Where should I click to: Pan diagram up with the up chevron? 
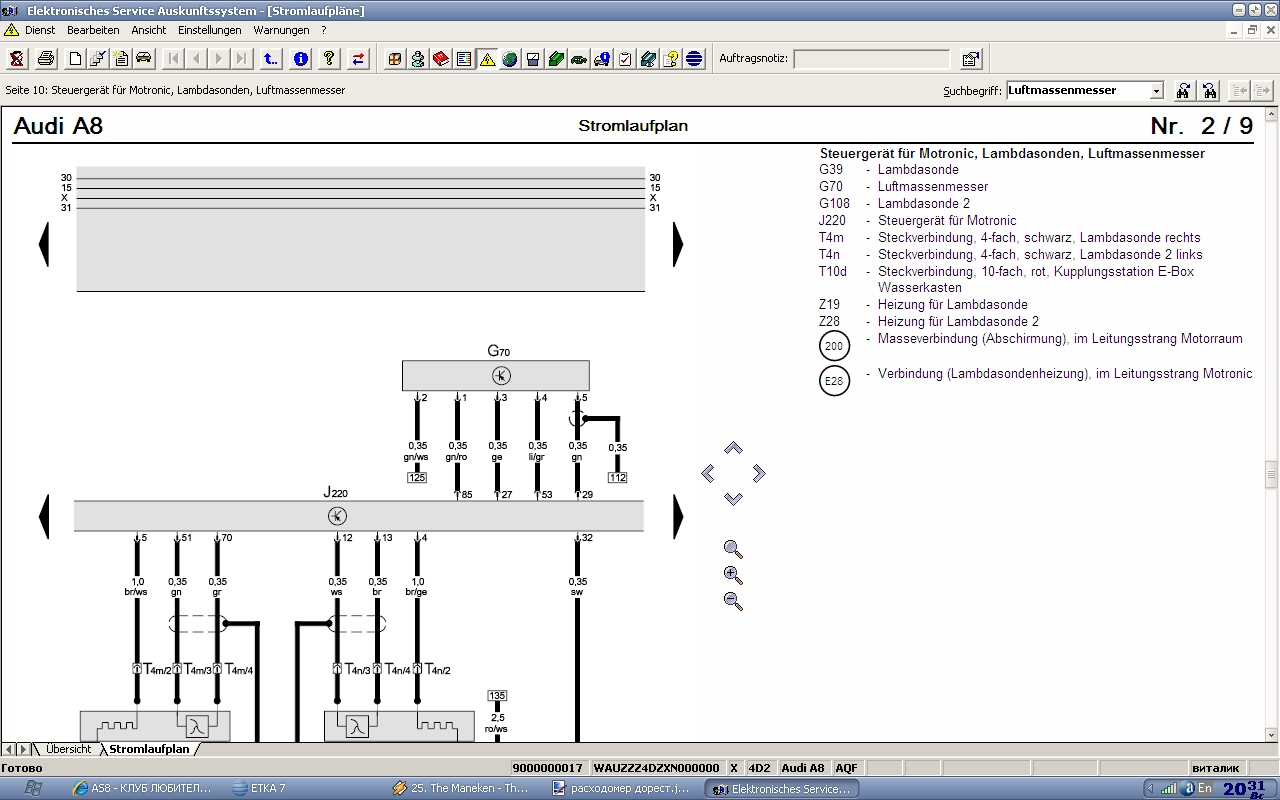733,448
